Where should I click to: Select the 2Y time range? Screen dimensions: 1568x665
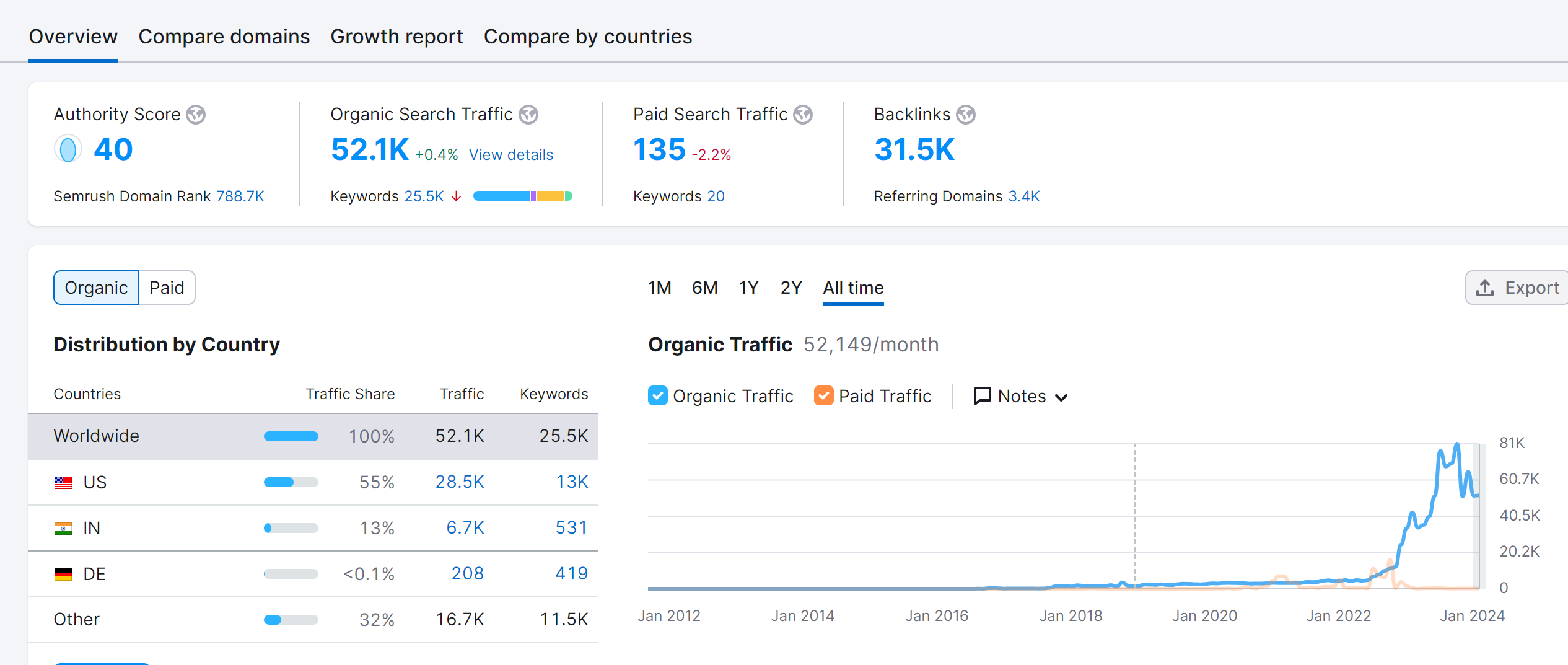click(x=791, y=288)
